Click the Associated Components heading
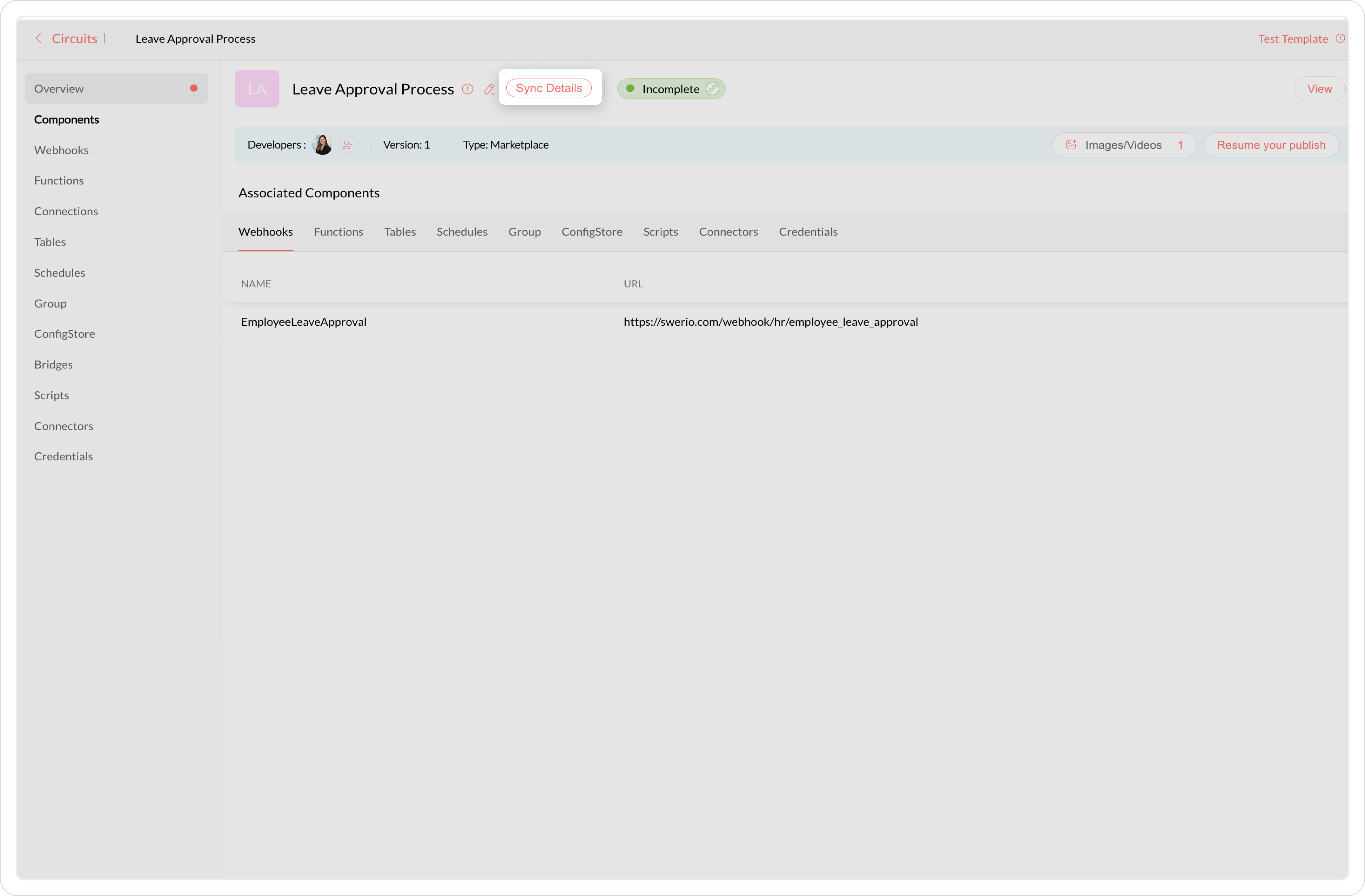The image size is (1365, 896). [x=309, y=193]
